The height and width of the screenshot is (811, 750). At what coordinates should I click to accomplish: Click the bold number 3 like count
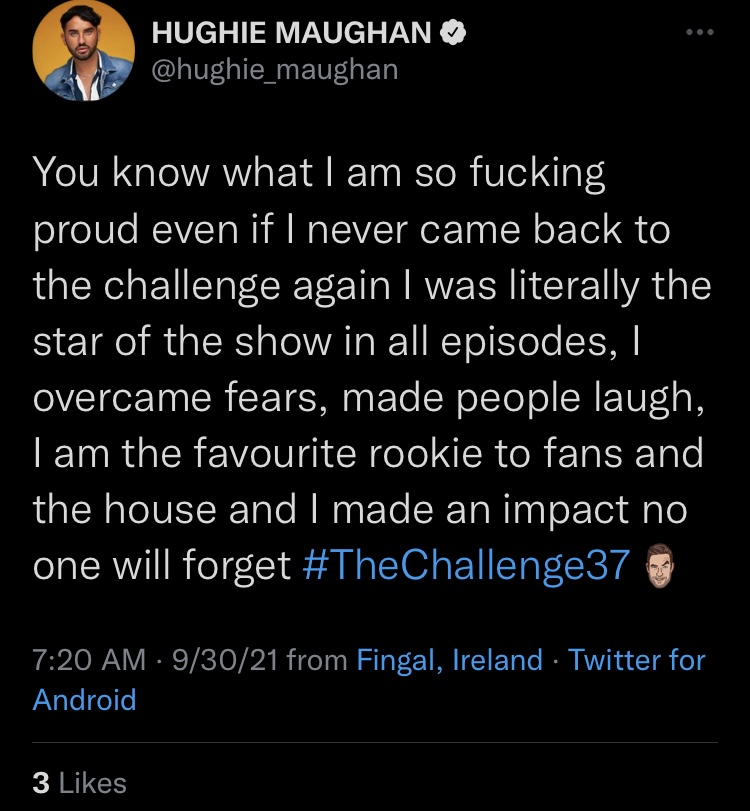(x=41, y=783)
